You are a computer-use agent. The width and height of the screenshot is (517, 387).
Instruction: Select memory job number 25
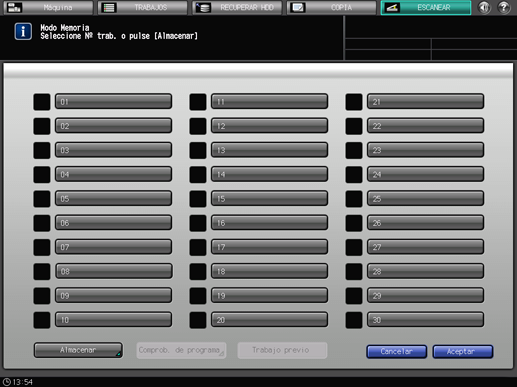pyautogui.click(x=425, y=199)
